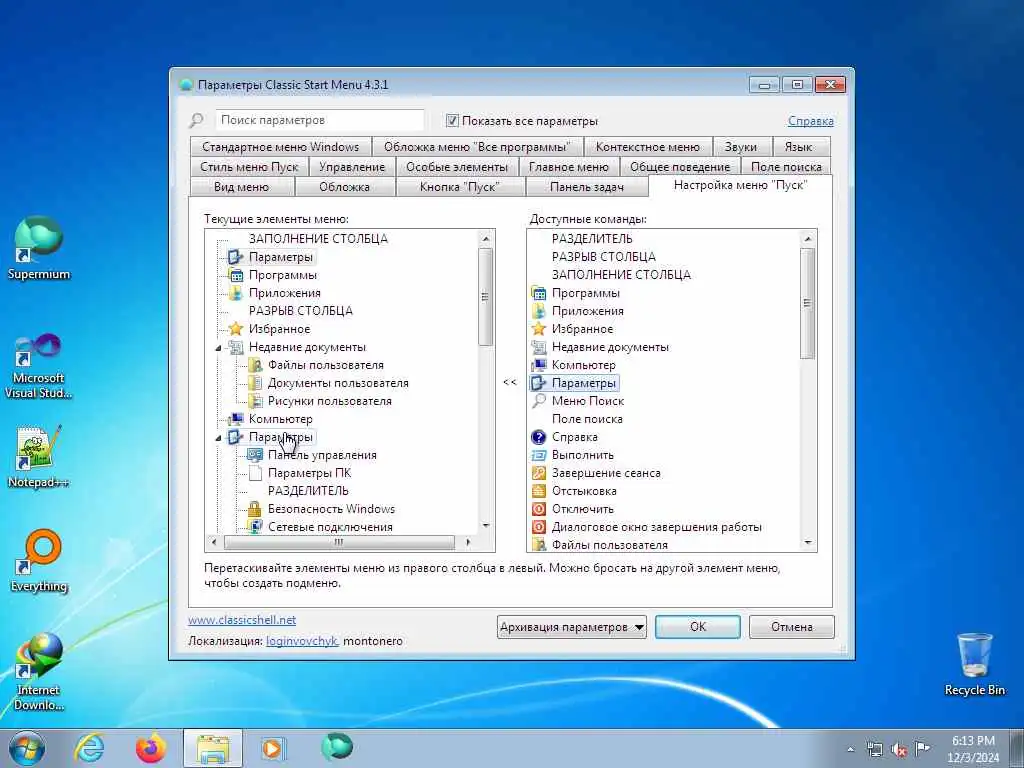Click Программы icon in current menu items

[236, 275]
